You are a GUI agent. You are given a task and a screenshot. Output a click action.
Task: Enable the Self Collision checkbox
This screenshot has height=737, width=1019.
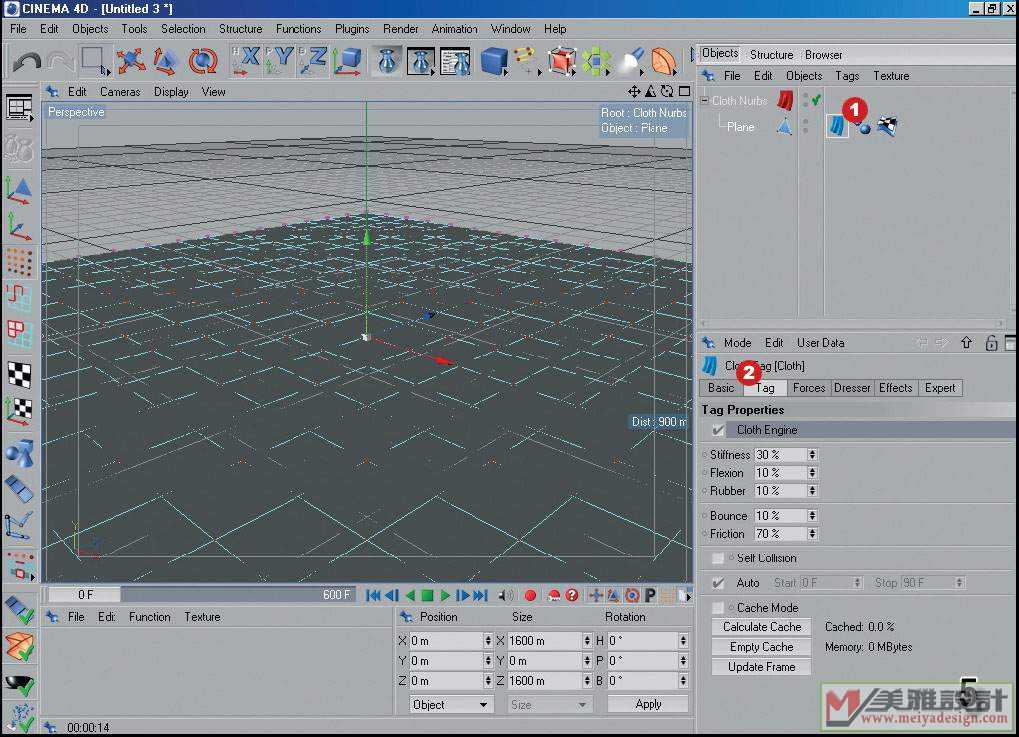[718, 558]
